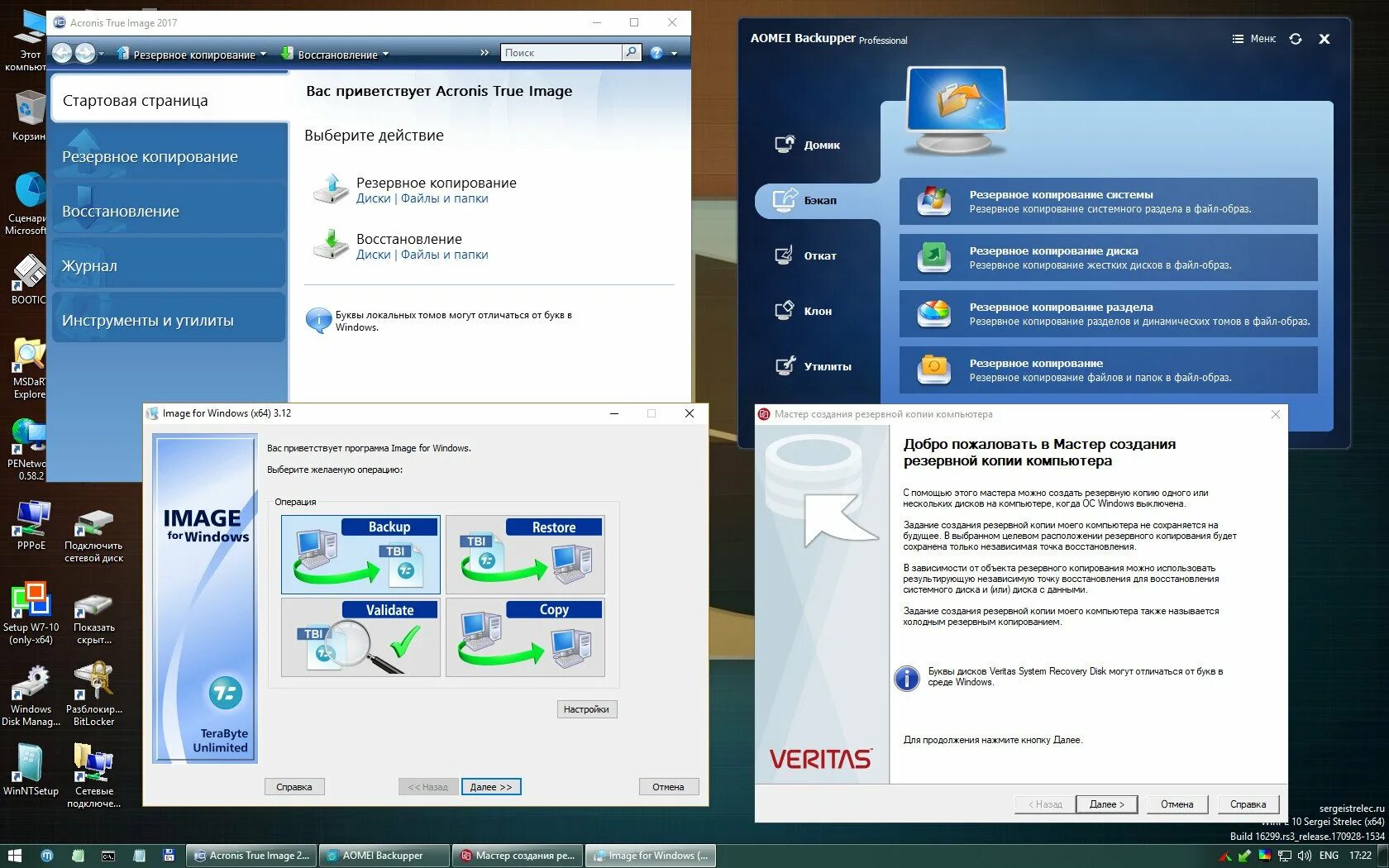Click Далее >> button in Image for Windows
The image size is (1389, 868).
(491, 787)
